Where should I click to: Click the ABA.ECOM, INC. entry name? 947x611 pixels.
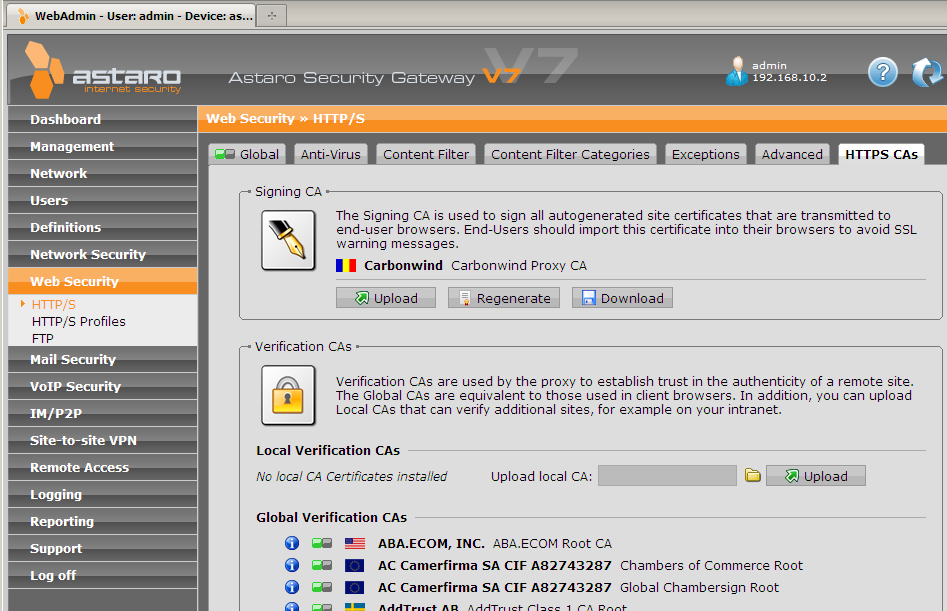tap(431, 543)
